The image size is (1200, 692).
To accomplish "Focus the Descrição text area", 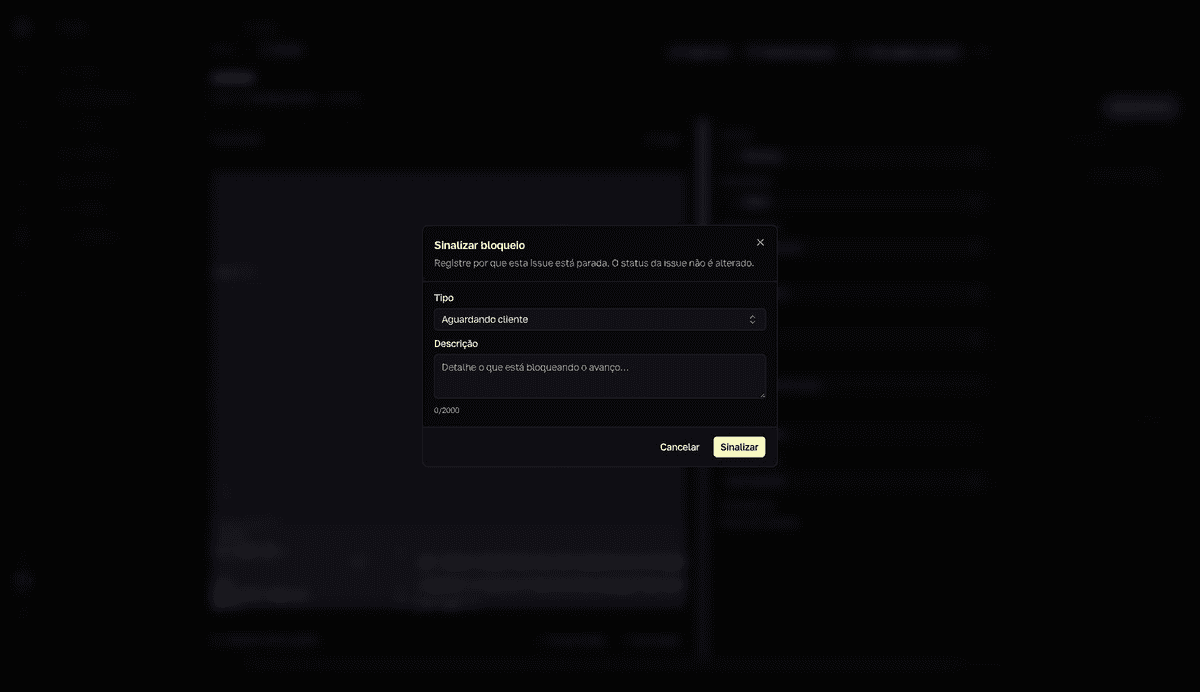I will 600,376.
